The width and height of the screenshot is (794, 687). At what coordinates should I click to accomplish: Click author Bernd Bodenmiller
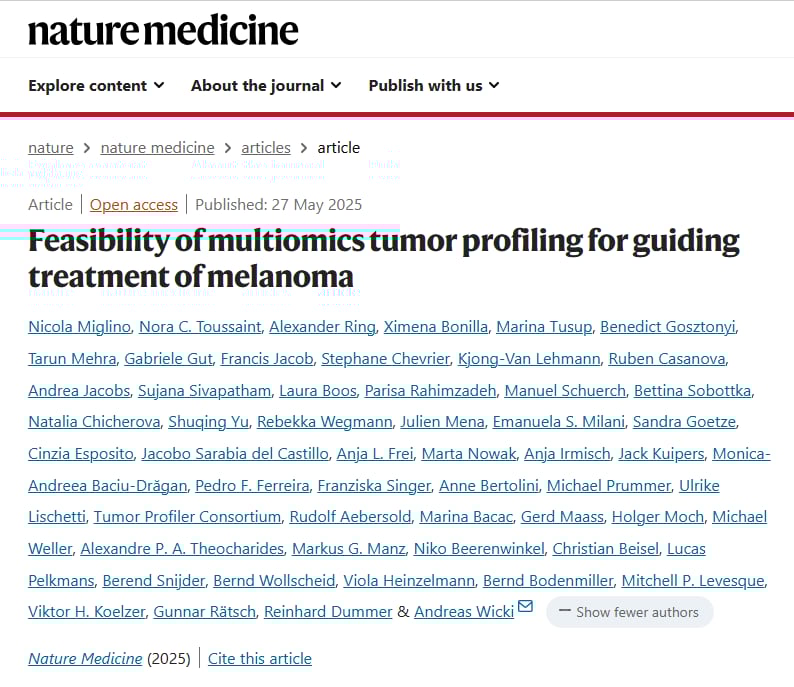pos(547,580)
